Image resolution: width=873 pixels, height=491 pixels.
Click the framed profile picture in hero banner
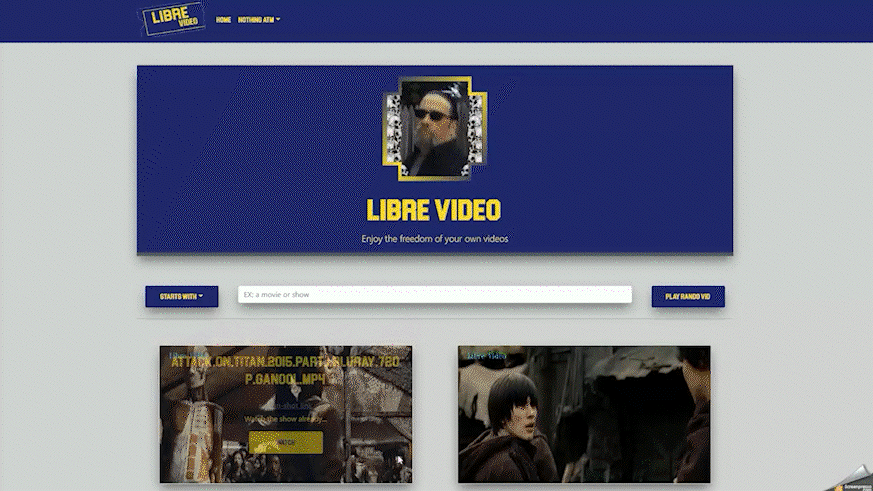tap(435, 129)
